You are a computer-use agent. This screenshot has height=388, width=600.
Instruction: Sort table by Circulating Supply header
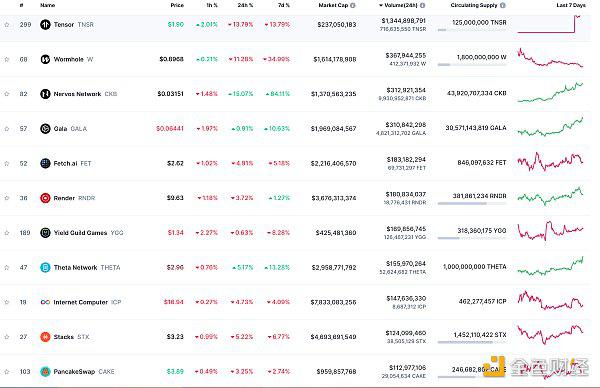(x=474, y=5)
